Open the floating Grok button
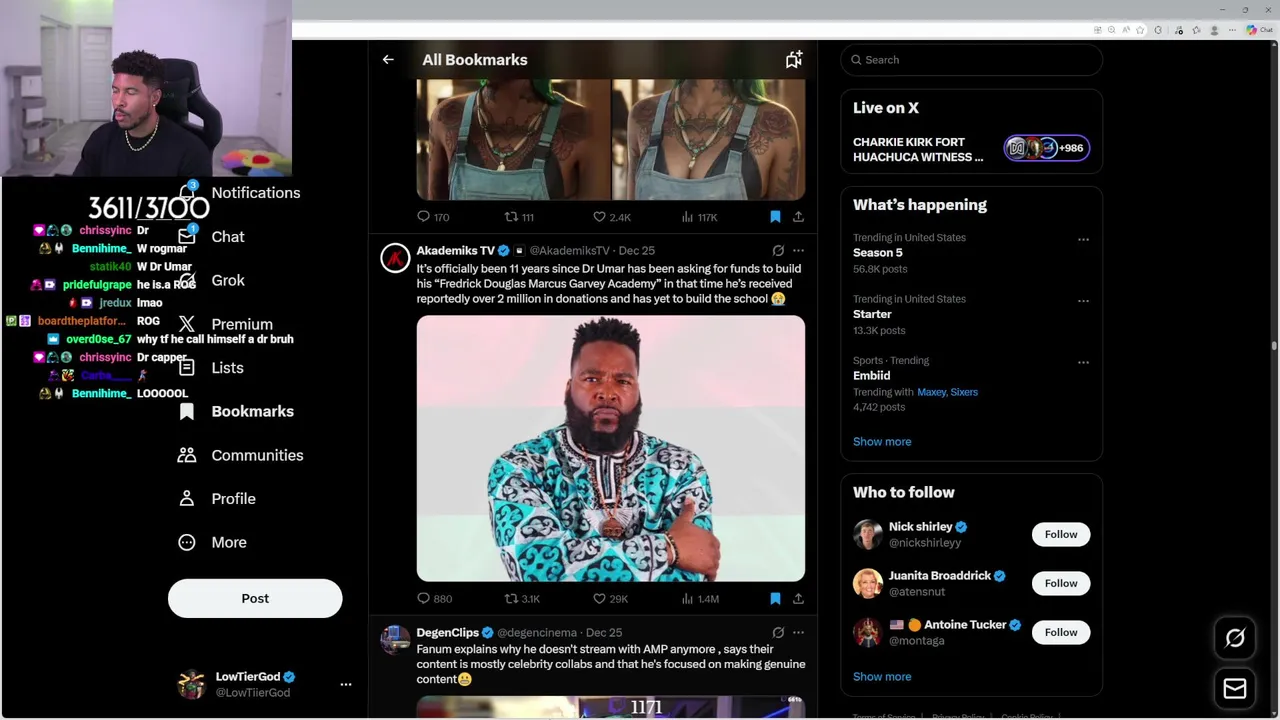 click(x=1235, y=638)
